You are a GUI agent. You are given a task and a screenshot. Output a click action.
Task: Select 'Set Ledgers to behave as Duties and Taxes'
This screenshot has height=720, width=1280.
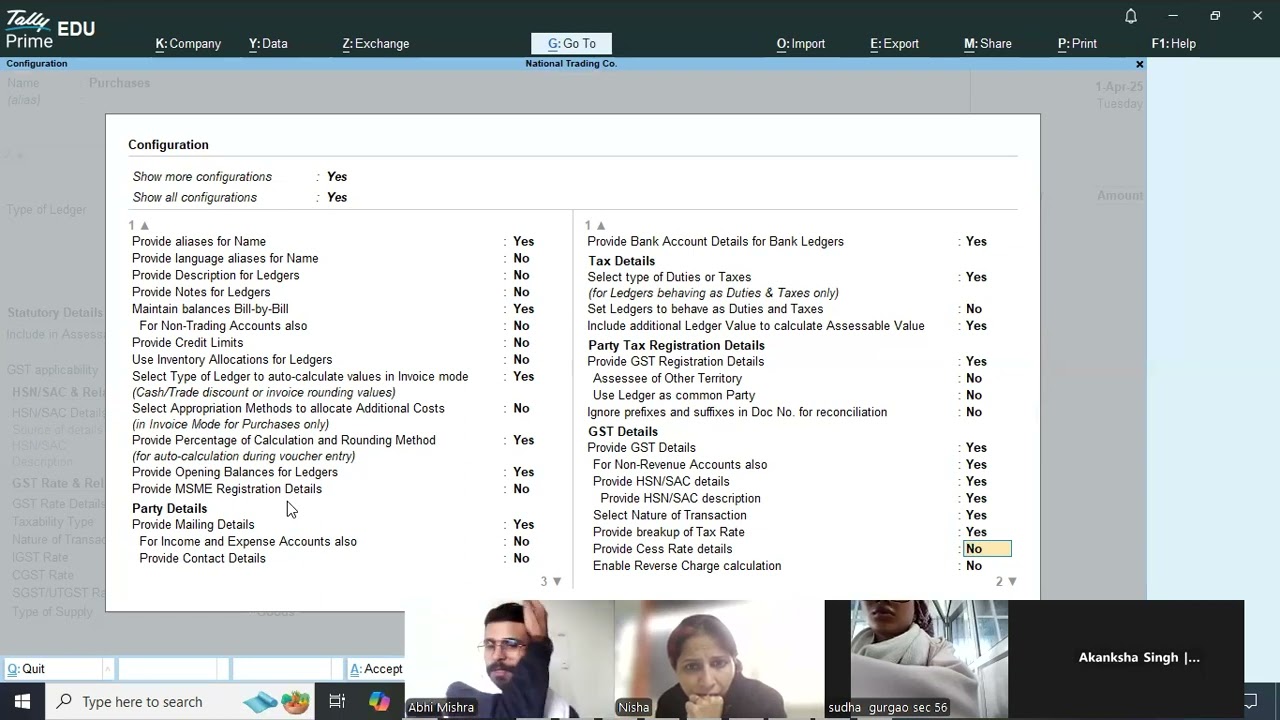tap(705, 310)
